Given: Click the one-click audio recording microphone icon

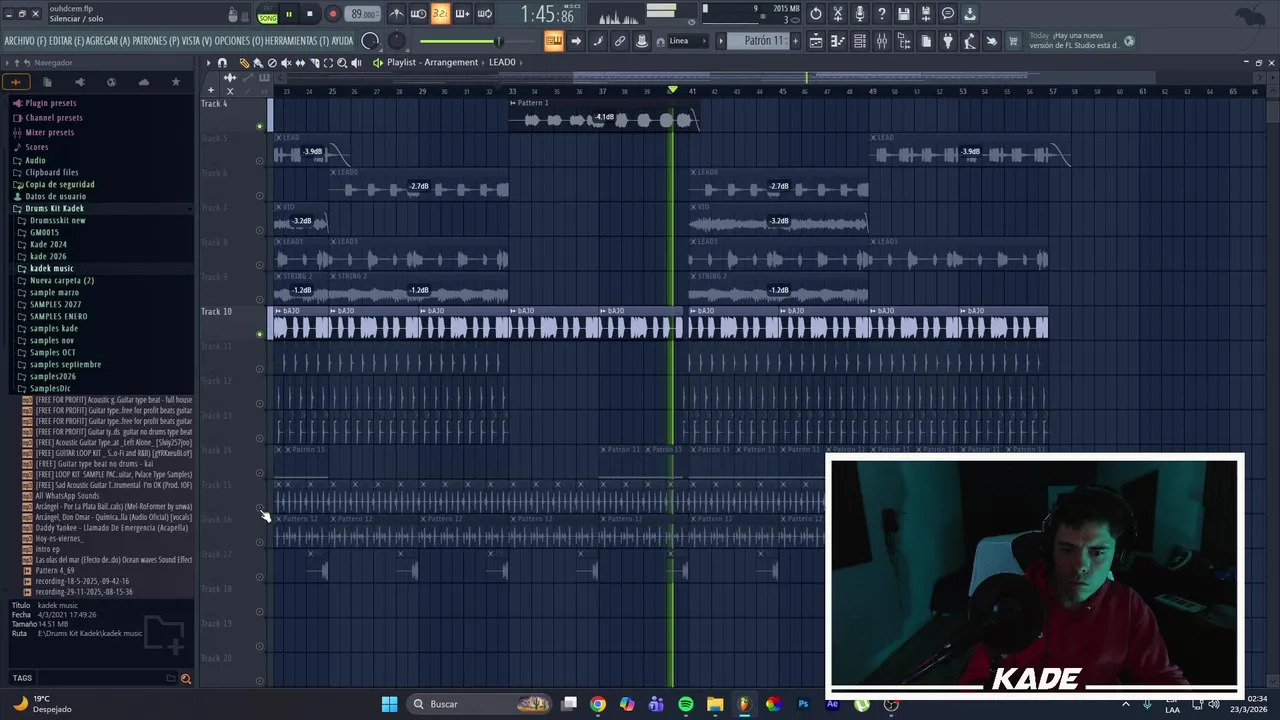Looking at the screenshot, I should tap(860, 14).
